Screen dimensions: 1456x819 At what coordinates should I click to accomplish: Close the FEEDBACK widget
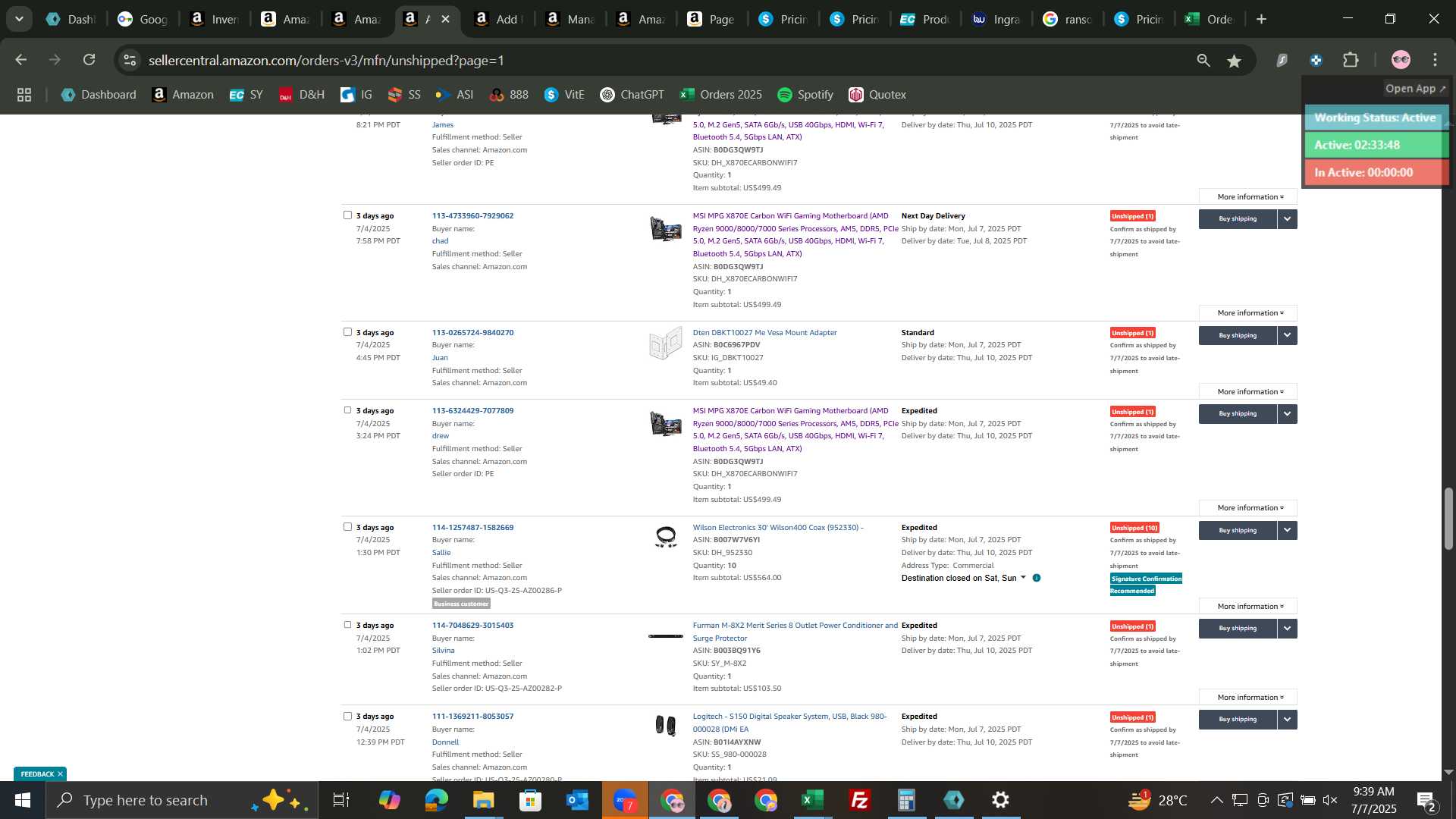60,774
